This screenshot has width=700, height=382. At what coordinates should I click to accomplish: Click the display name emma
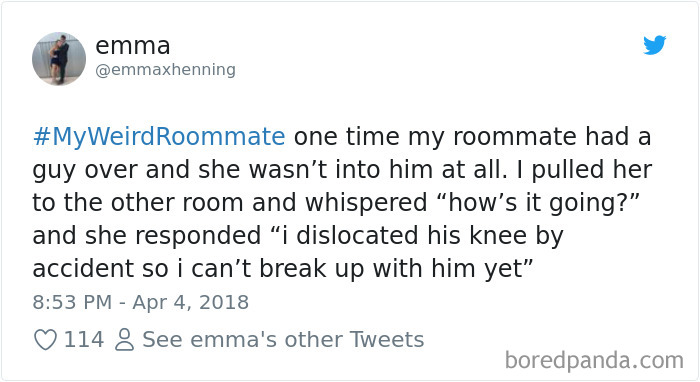(133, 46)
